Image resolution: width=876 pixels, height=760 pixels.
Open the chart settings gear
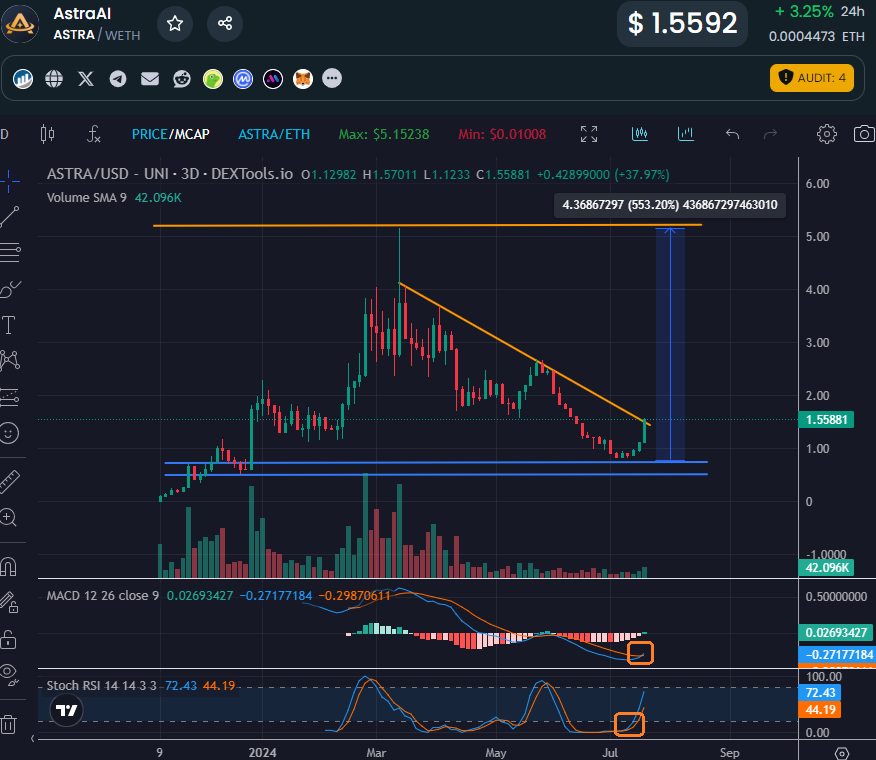click(827, 133)
